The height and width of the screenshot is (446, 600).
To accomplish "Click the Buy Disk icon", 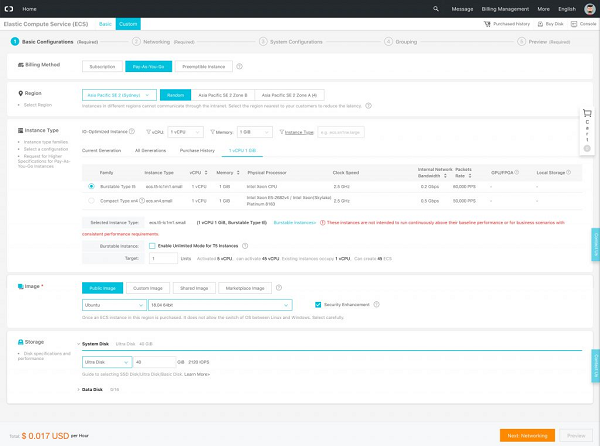I will (x=540, y=24).
